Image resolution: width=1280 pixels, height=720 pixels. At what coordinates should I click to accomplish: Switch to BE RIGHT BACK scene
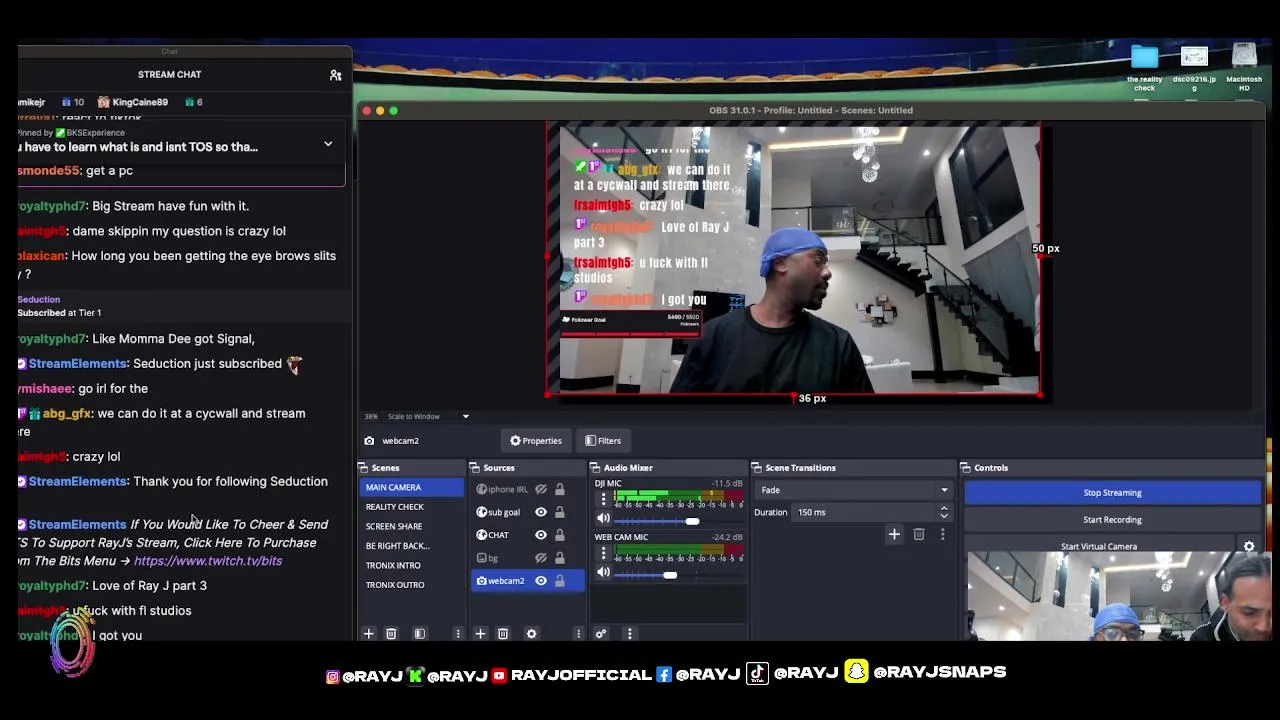pos(412,546)
